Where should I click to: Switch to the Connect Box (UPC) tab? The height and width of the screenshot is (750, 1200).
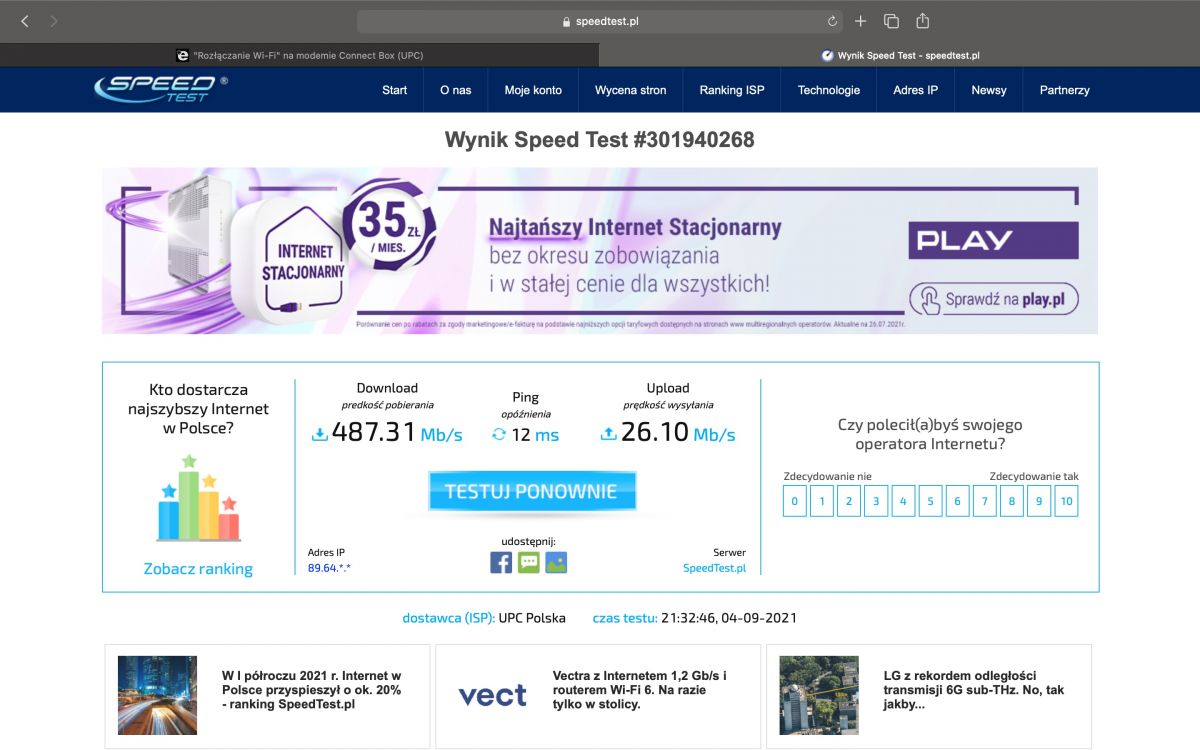pos(300,55)
